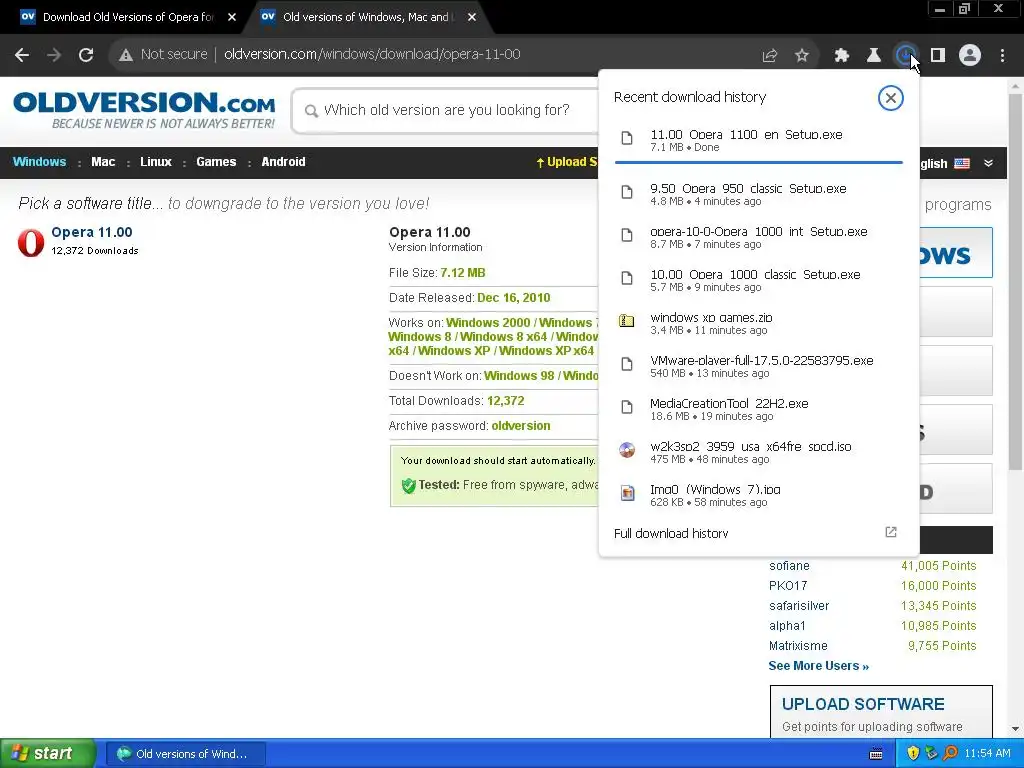Click the taskbar clock showing 11:54 AM
This screenshot has width=1024, height=768.
pyautogui.click(x=987, y=754)
